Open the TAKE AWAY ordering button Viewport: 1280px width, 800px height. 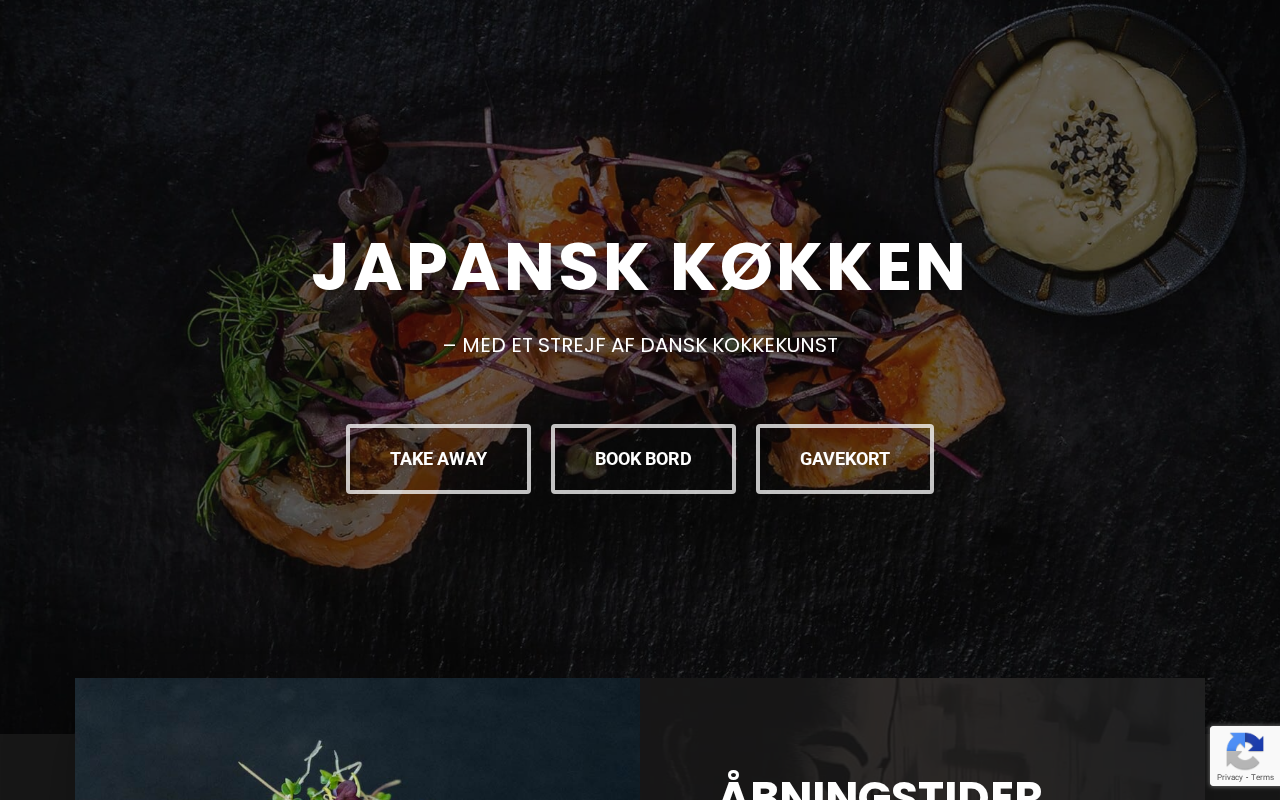pyautogui.click(x=438, y=459)
